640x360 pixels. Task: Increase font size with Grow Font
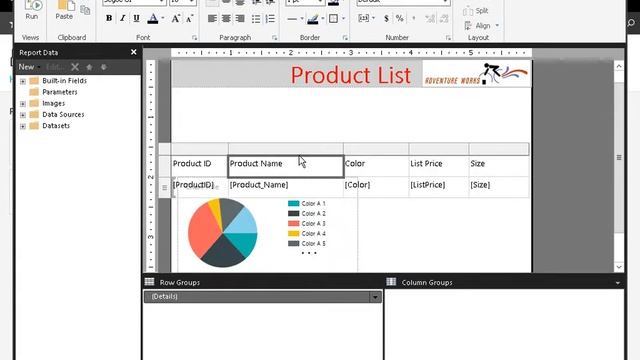176,18
